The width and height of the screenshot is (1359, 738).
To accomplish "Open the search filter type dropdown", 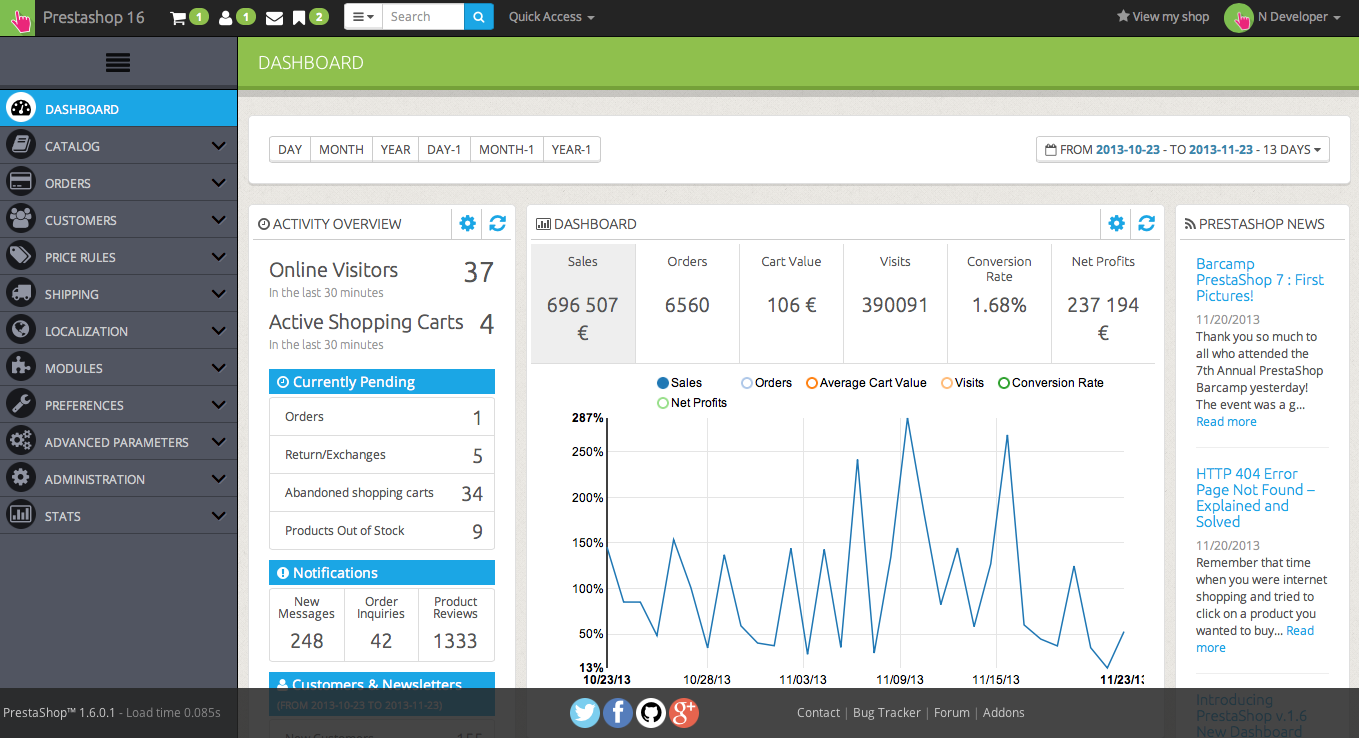I will coord(363,17).
